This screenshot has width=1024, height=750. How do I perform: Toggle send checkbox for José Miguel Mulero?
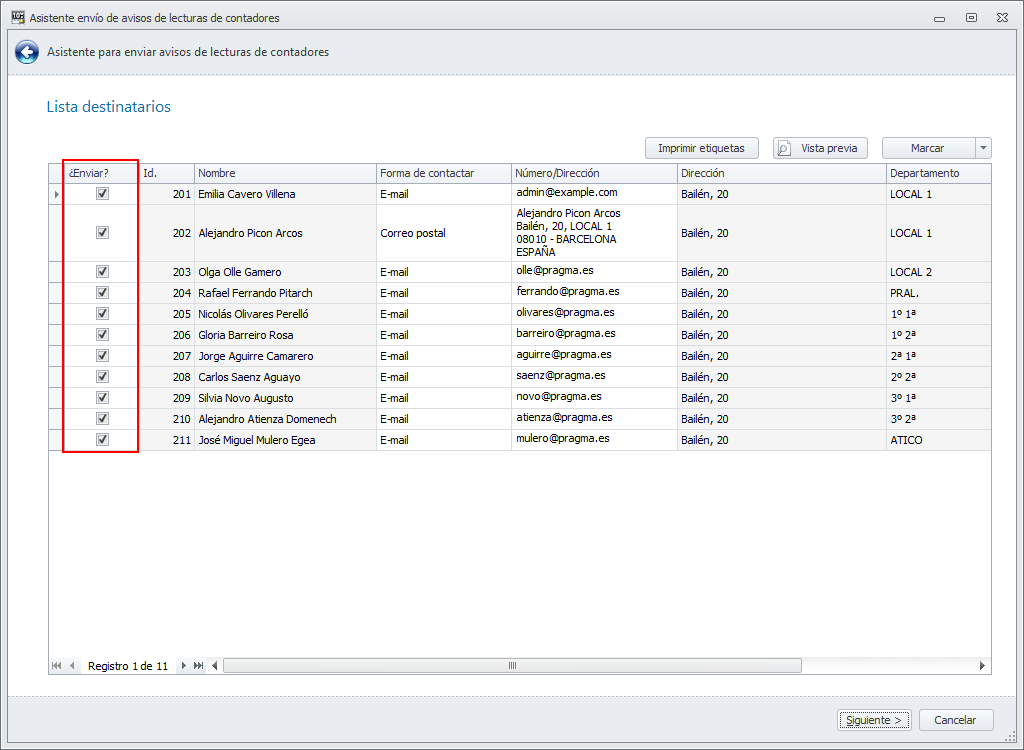point(103,438)
